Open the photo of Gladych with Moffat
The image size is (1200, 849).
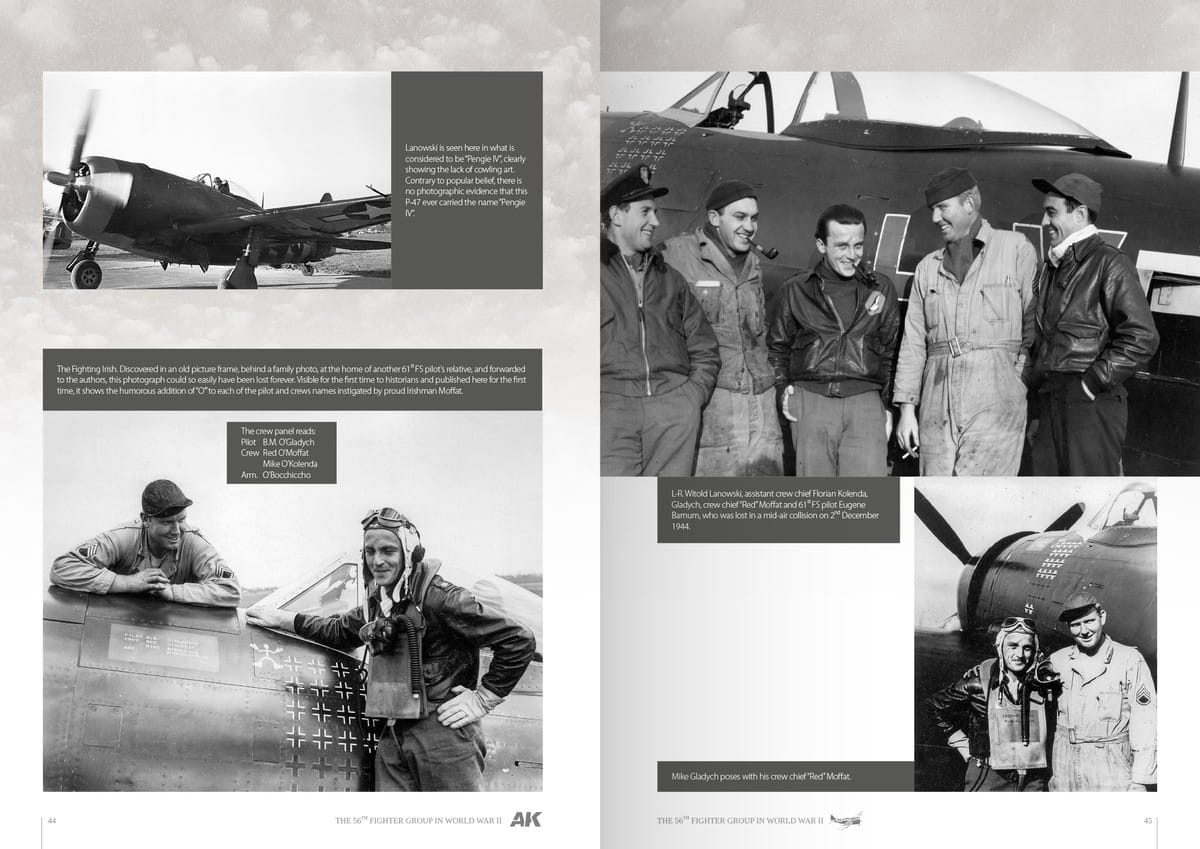coord(1035,636)
